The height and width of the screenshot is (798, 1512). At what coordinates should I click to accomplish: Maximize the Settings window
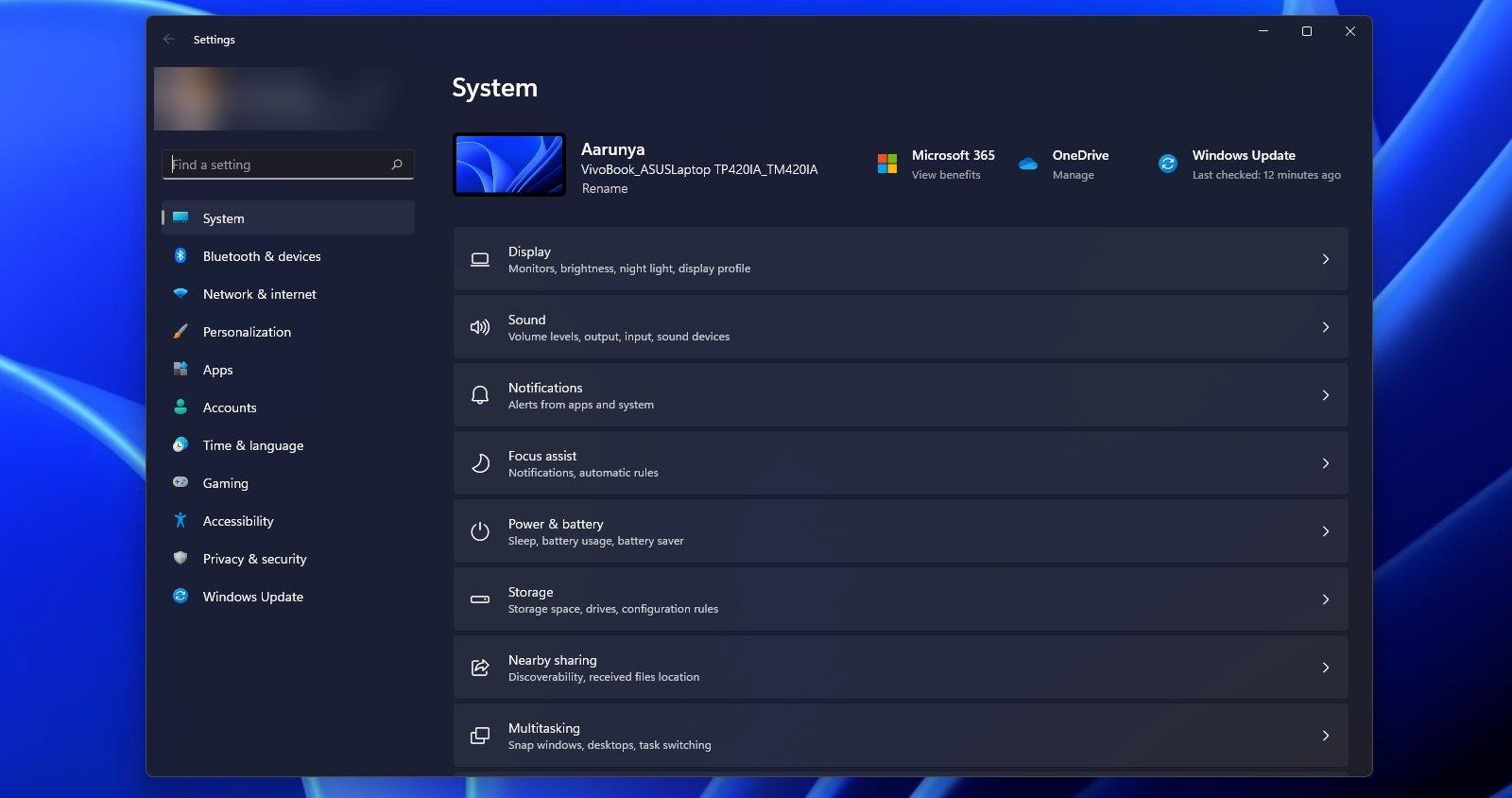(1307, 31)
